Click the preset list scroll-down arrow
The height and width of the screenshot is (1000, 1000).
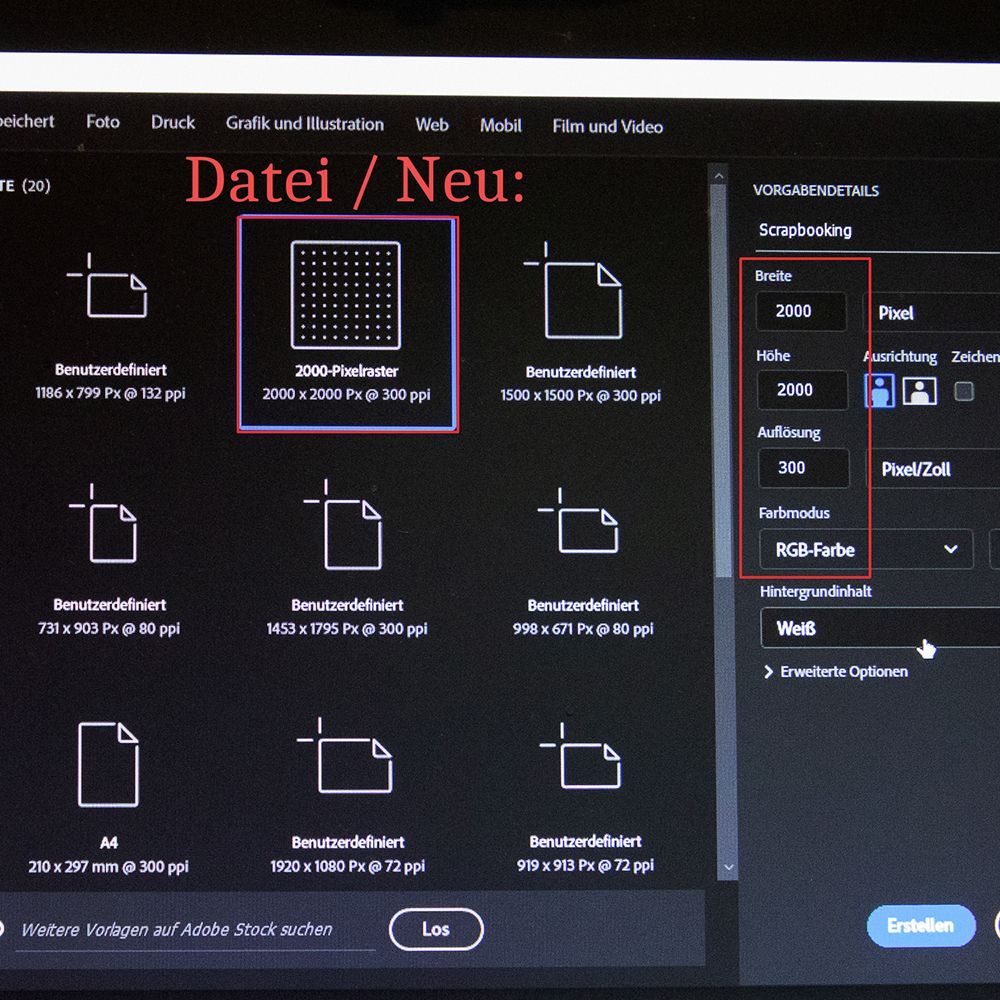click(728, 867)
